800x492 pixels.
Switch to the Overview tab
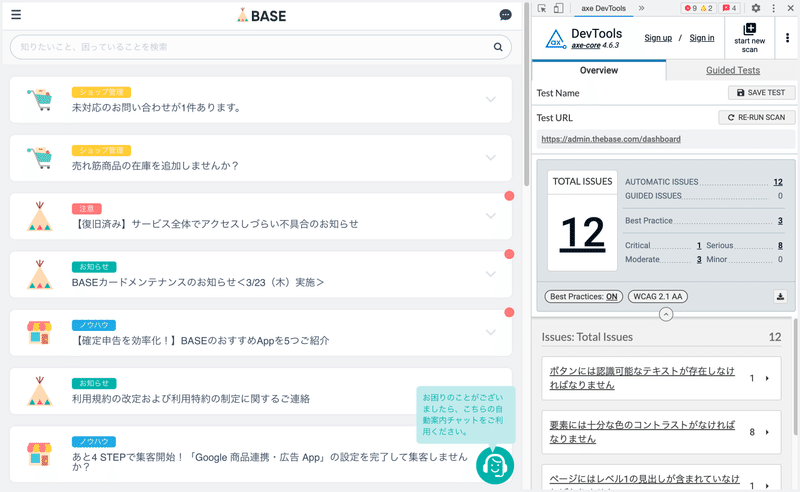pos(598,70)
